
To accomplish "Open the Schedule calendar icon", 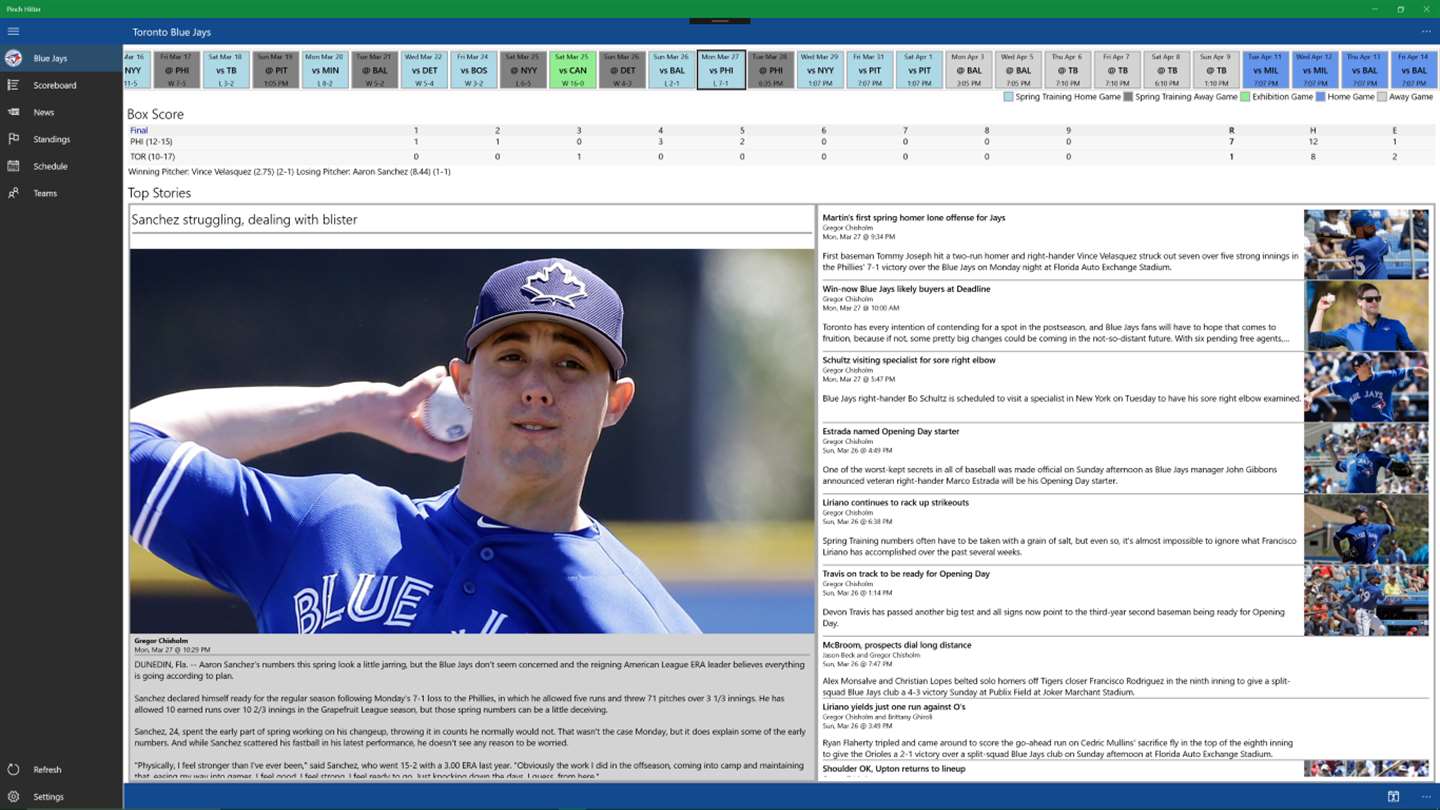I will (x=13, y=166).
